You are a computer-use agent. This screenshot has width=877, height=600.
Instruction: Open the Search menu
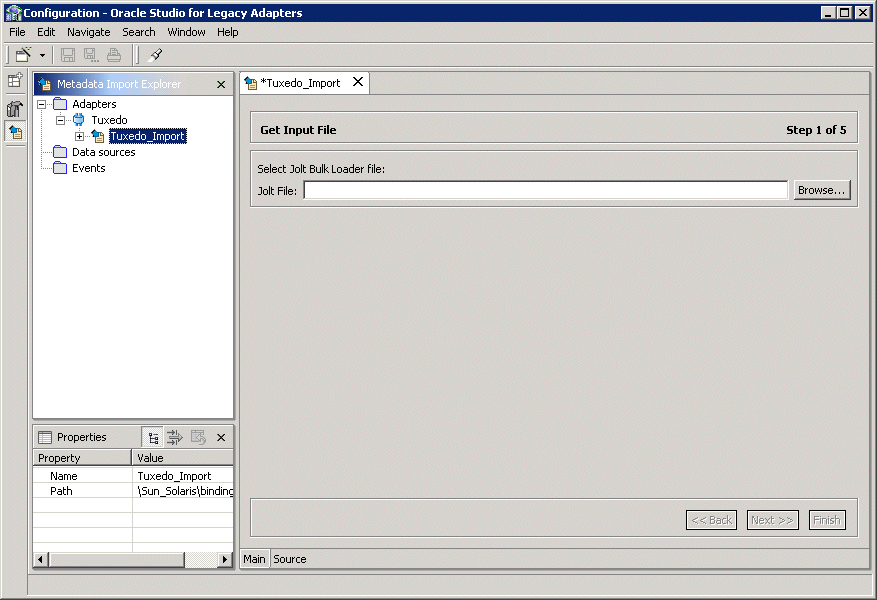pyautogui.click(x=139, y=32)
